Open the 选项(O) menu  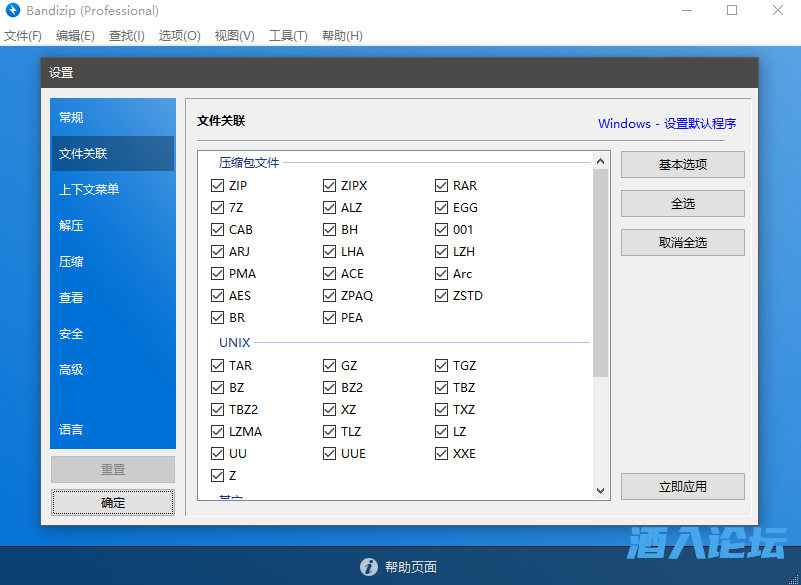(179, 36)
